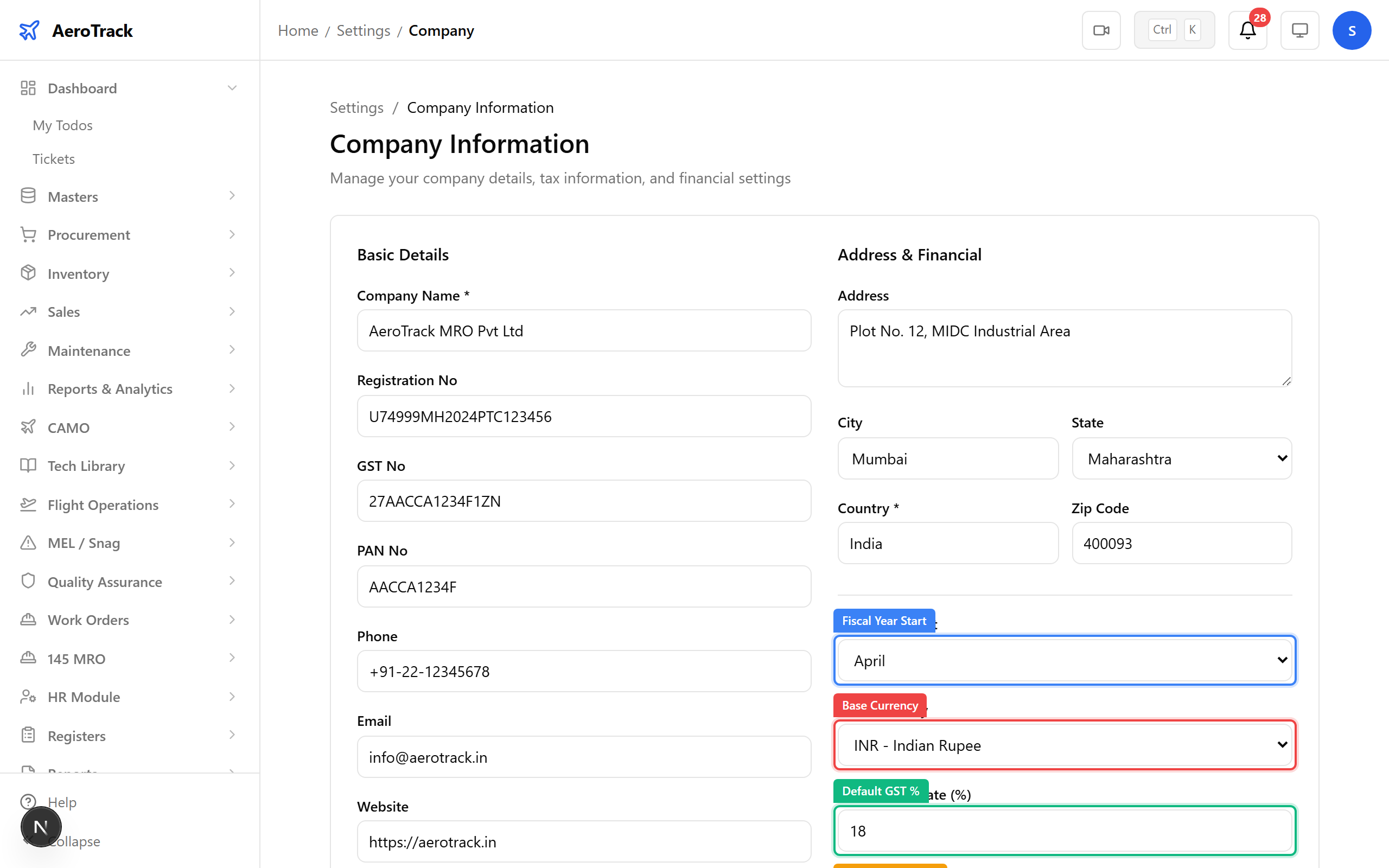This screenshot has height=868, width=1389.
Task: Open the Reports & Analytics chart icon
Action: coord(28,388)
